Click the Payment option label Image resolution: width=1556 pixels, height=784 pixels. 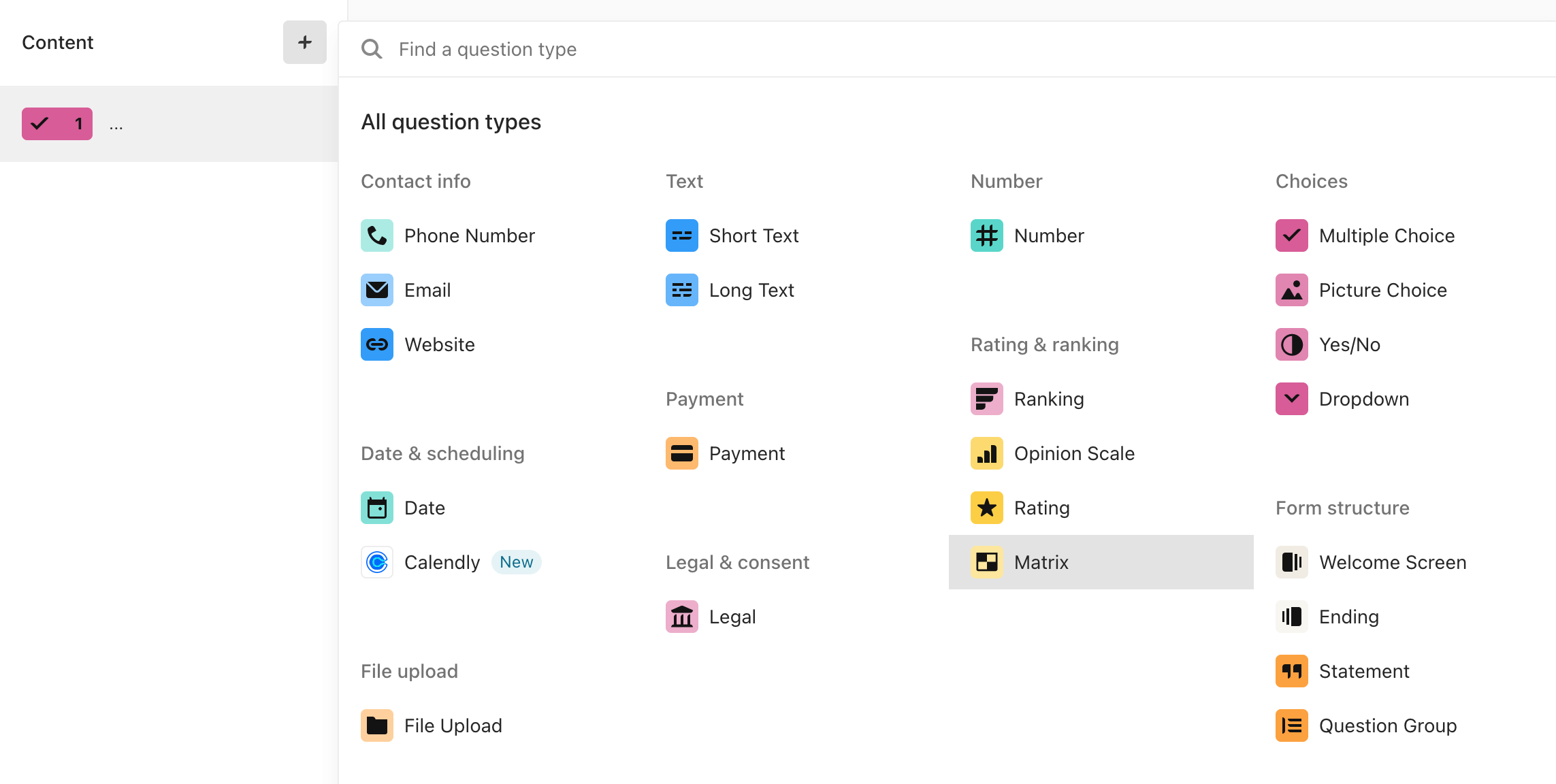(x=747, y=453)
